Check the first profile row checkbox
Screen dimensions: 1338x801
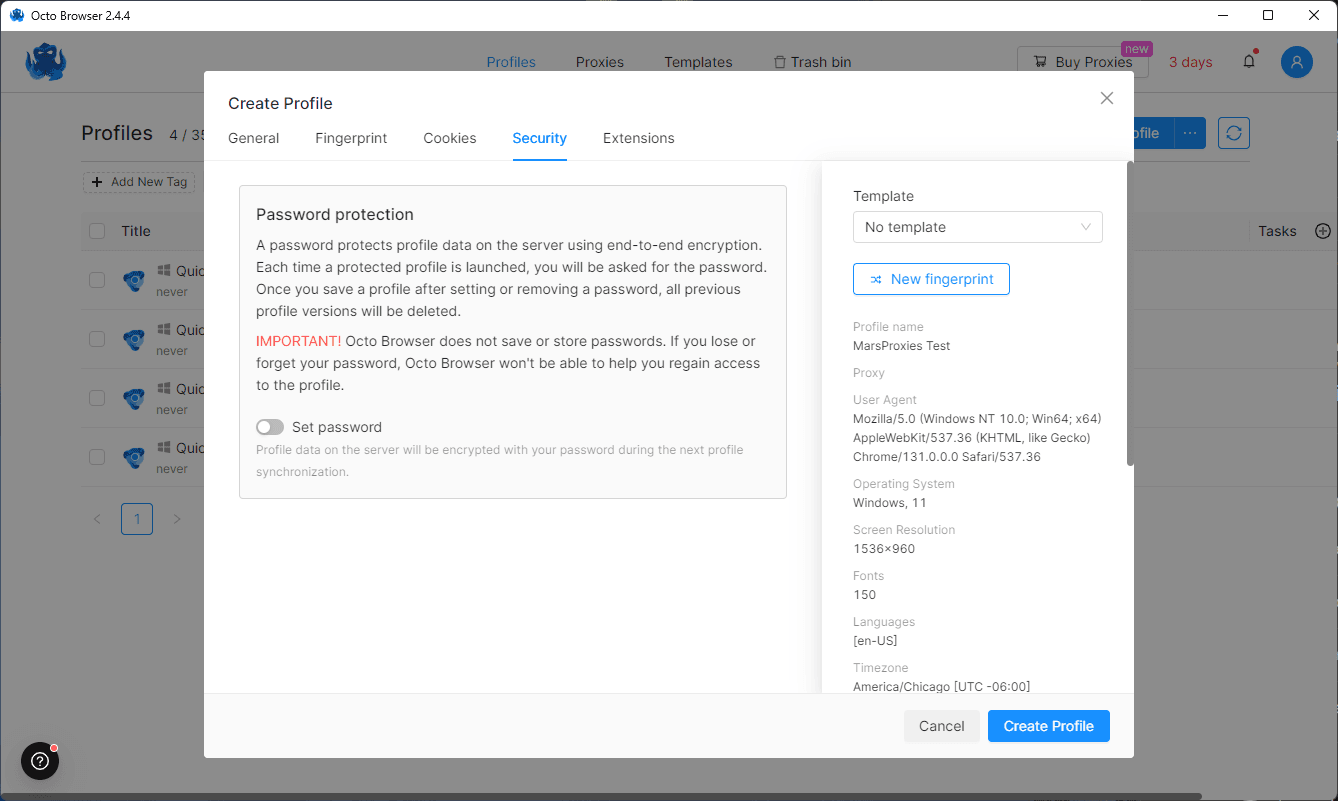tap(97, 280)
